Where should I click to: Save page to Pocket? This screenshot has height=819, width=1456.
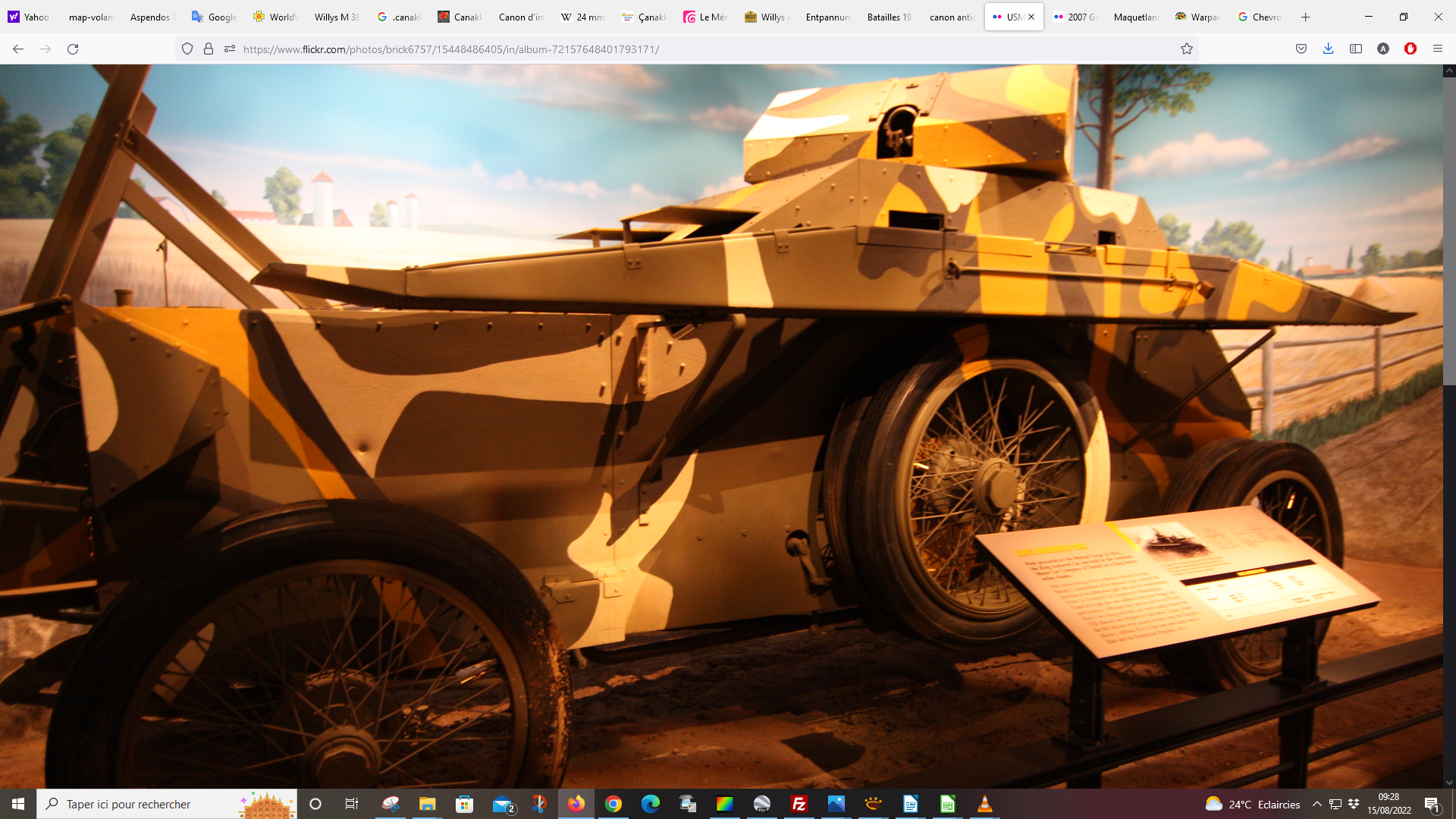tap(1301, 49)
